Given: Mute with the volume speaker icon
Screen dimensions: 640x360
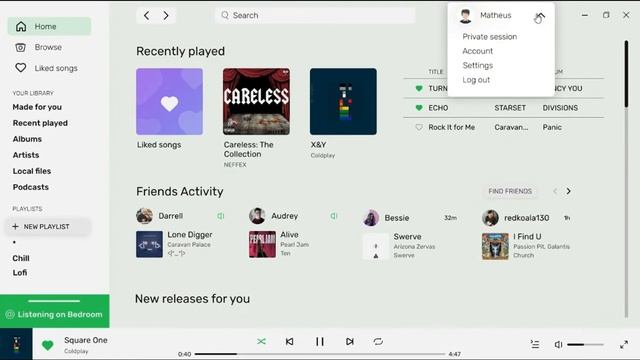Looking at the screenshot, I should 558,344.
